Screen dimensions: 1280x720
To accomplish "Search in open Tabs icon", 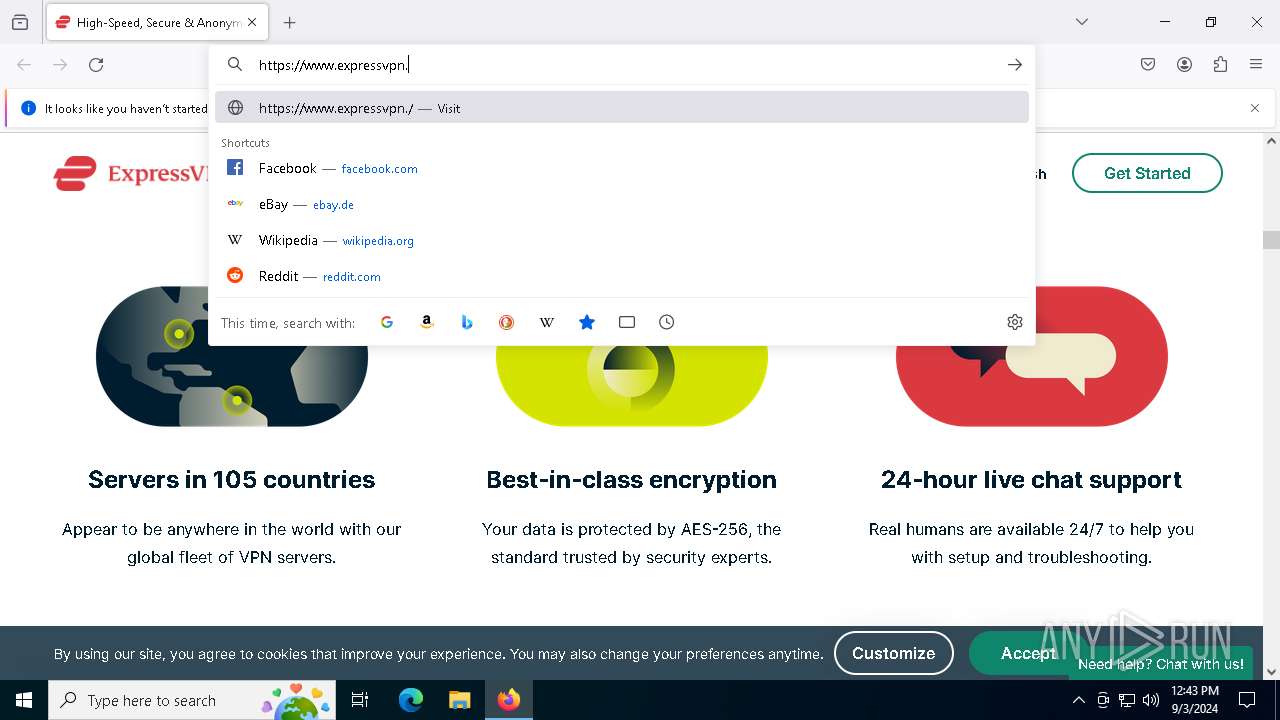I will [x=627, y=322].
